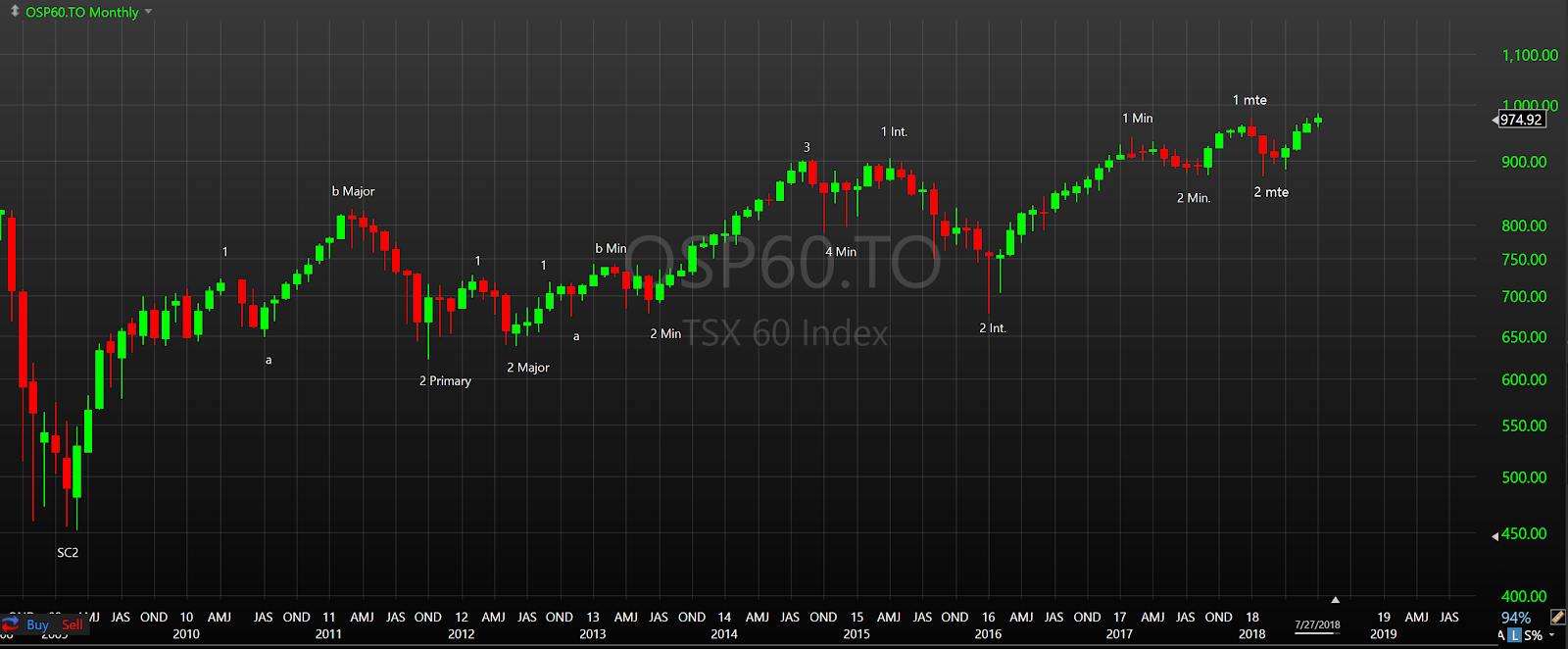The image size is (1568, 649).
Task: Click the 2013 year label on time axis
Action: click(593, 634)
